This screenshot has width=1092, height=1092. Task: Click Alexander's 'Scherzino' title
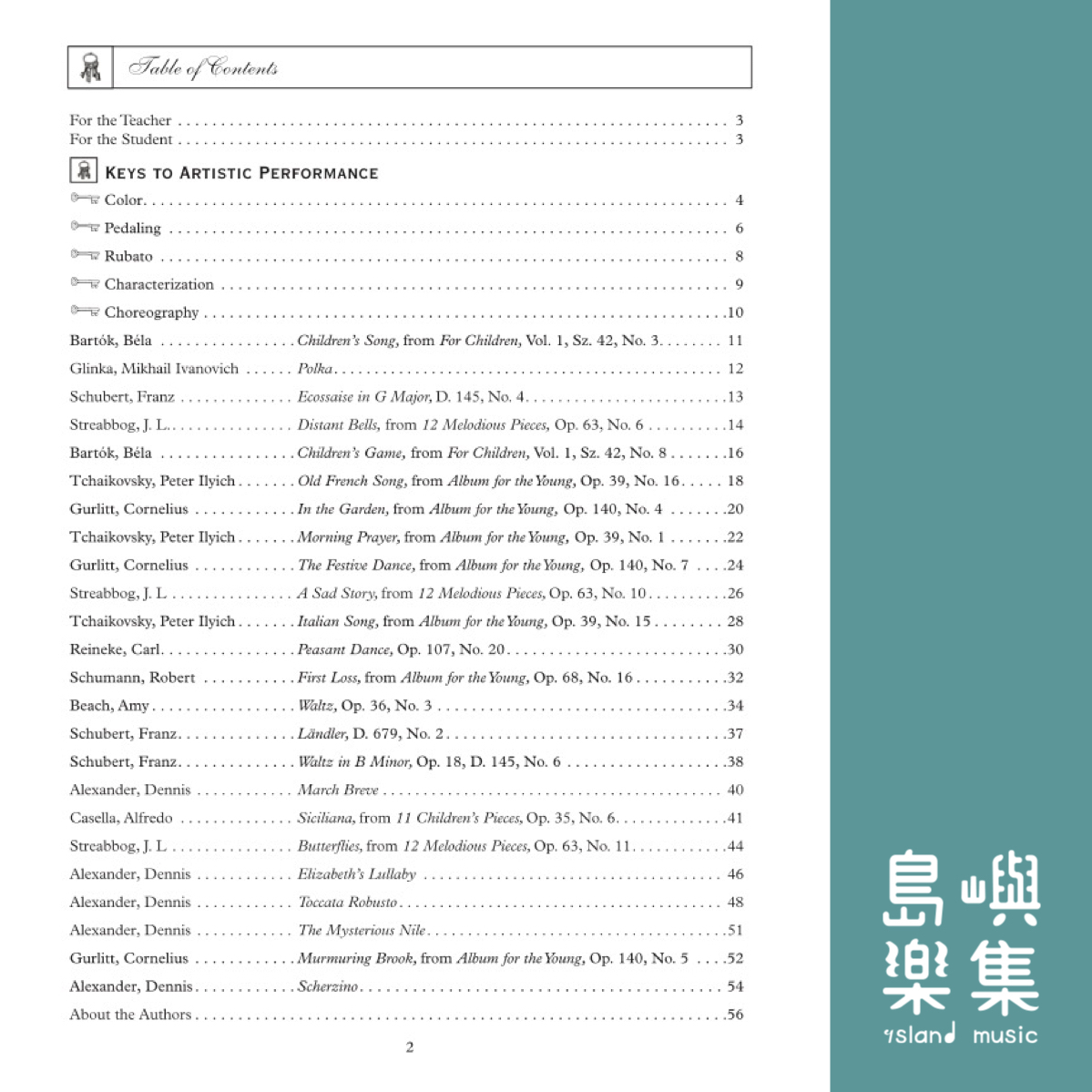[327, 986]
